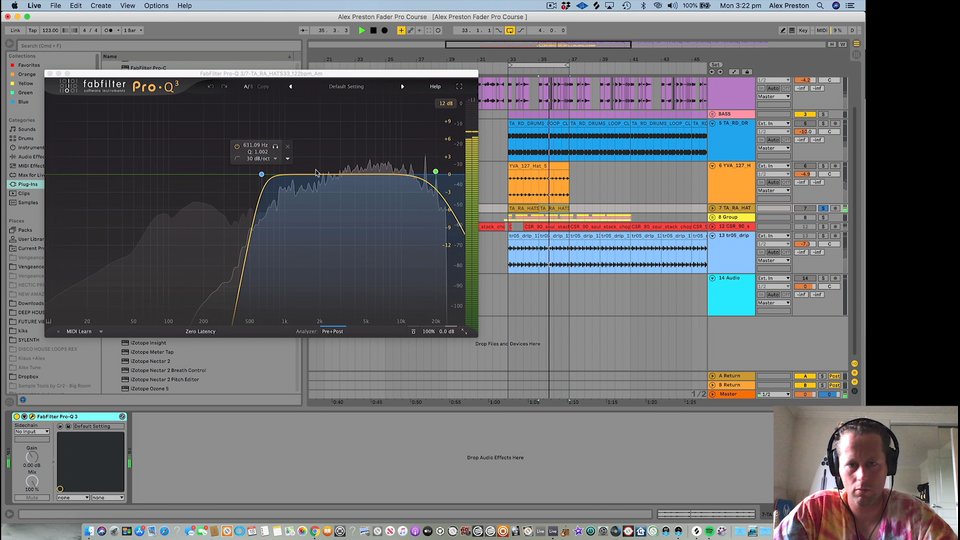
Task: Open the Drums category
Action: pyautogui.click(x=26, y=138)
